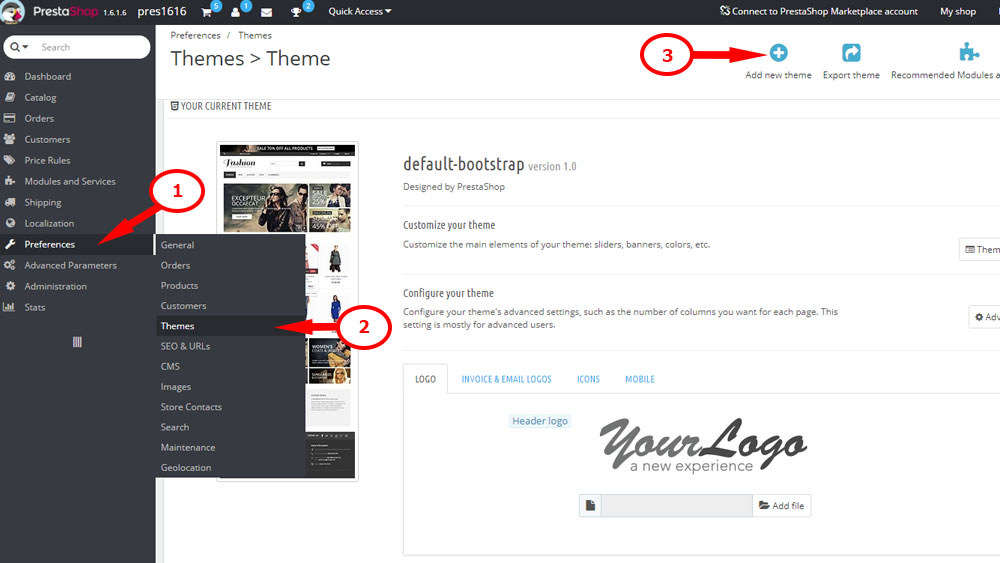Click the PrestaShop logo avatar
Image resolution: width=1000 pixels, height=563 pixels.
[12, 11]
